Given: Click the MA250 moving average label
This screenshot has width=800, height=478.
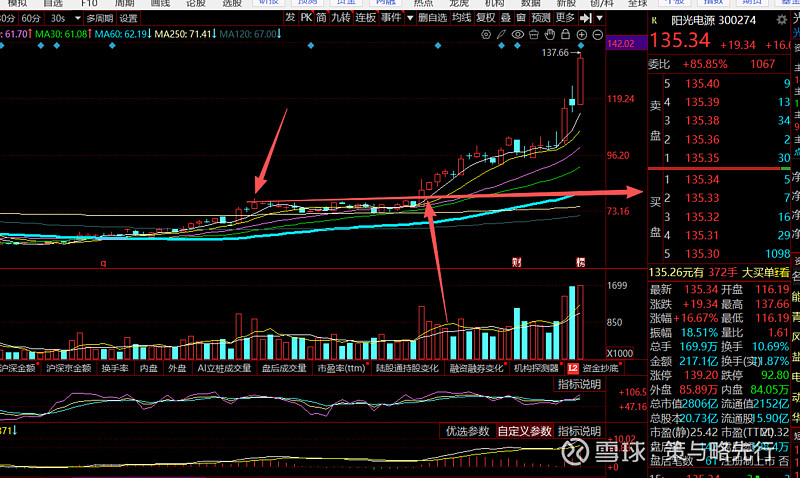Looking at the screenshot, I should (186, 34).
